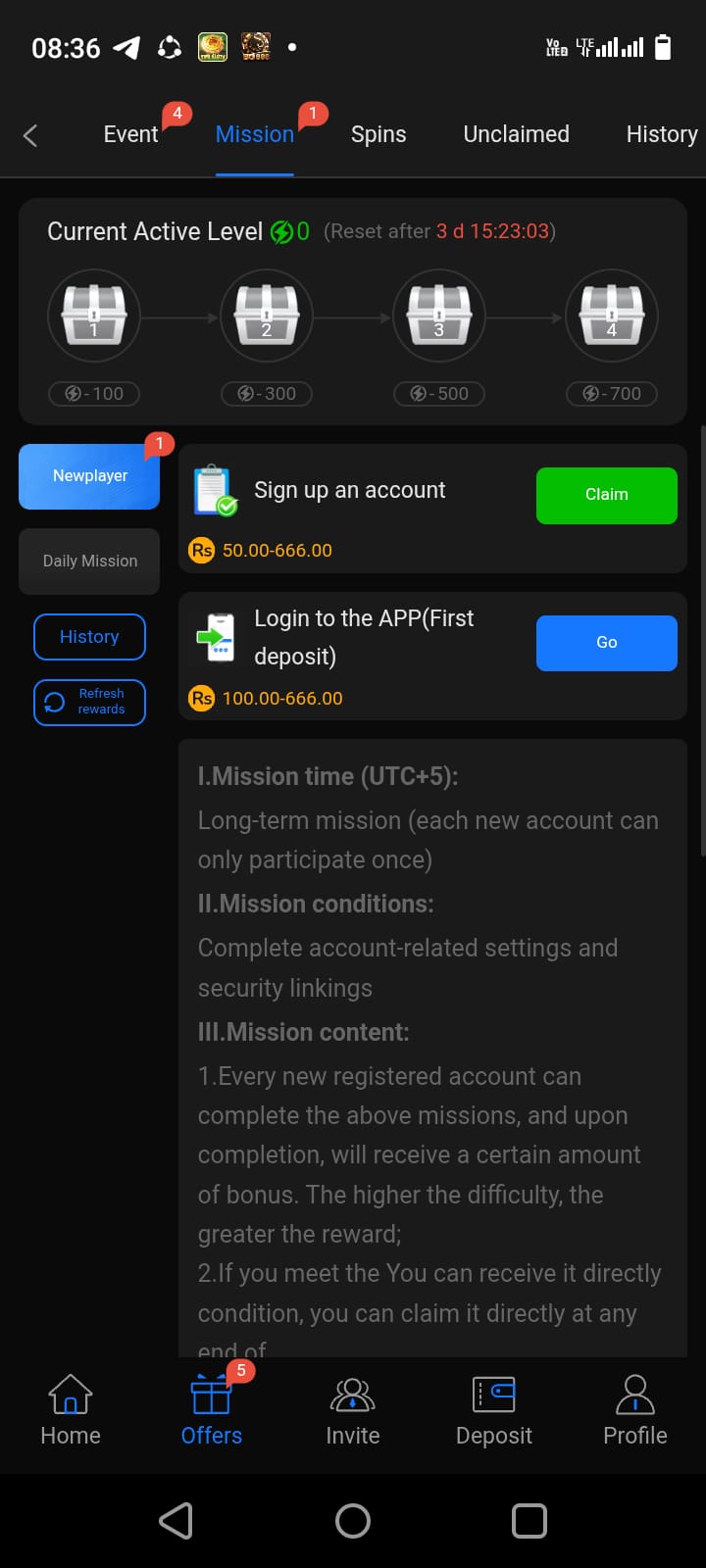The image size is (706, 1568).
Task: Open the Deposit wallet icon
Action: click(x=494, y=1396)
